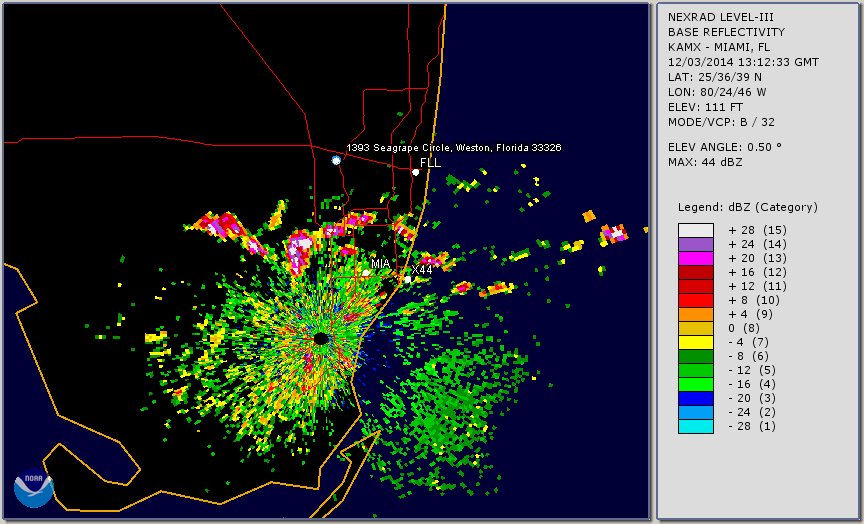Click the black radar site center dot
The height and width of the screenshot is (524, 864).
[321, 339]
